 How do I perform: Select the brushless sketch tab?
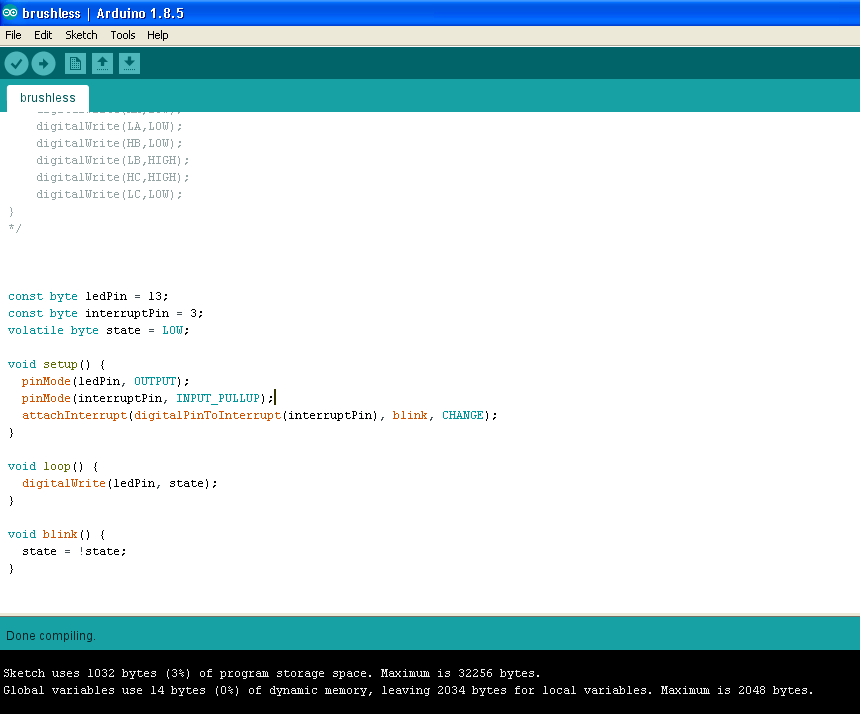pyautogui.click(x=48, y=98)
